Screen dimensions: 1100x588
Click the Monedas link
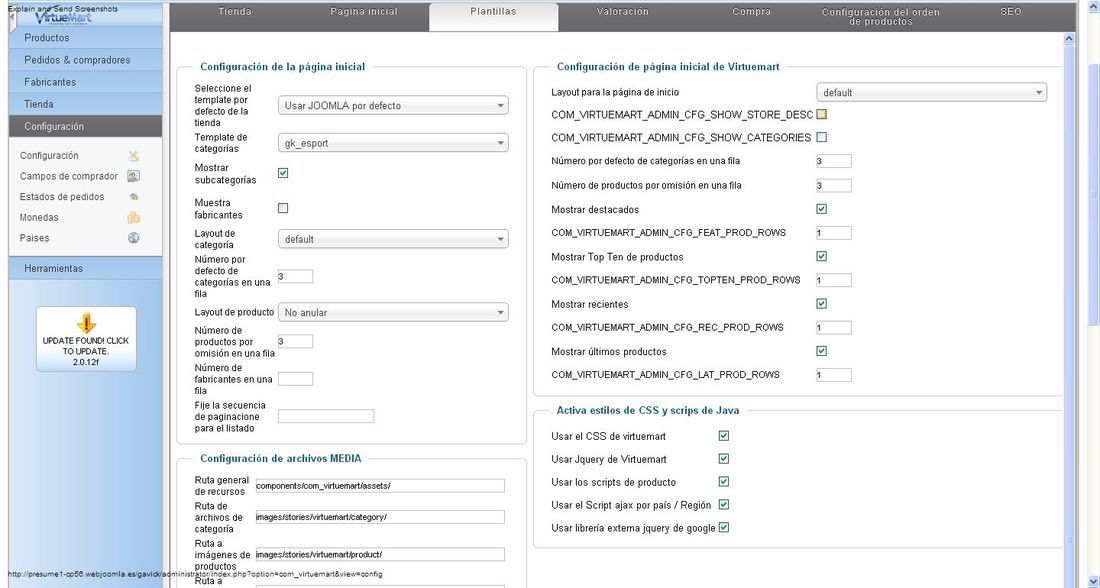(39, 218)
